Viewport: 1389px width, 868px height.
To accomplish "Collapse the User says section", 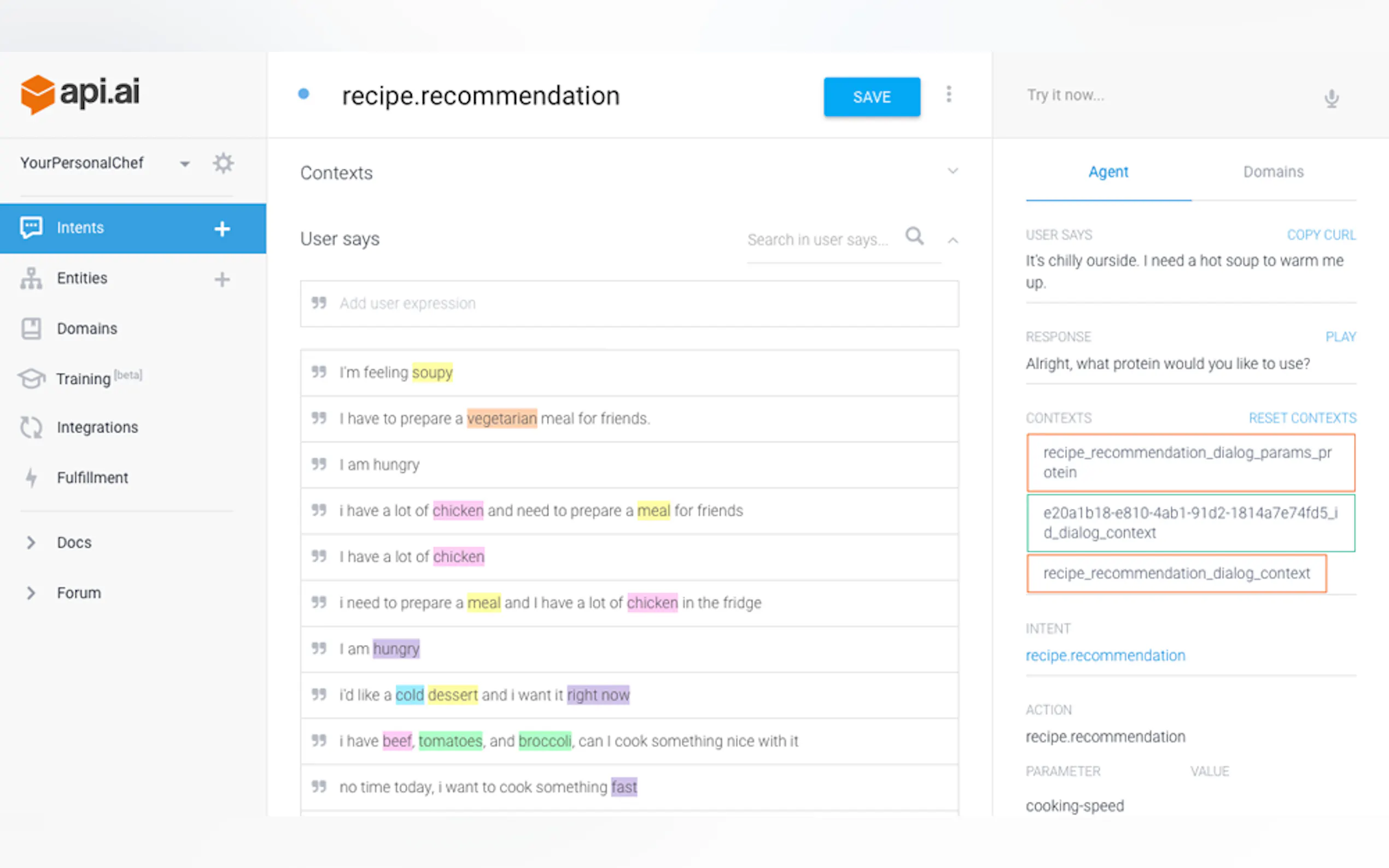I will tap(953, 241).
